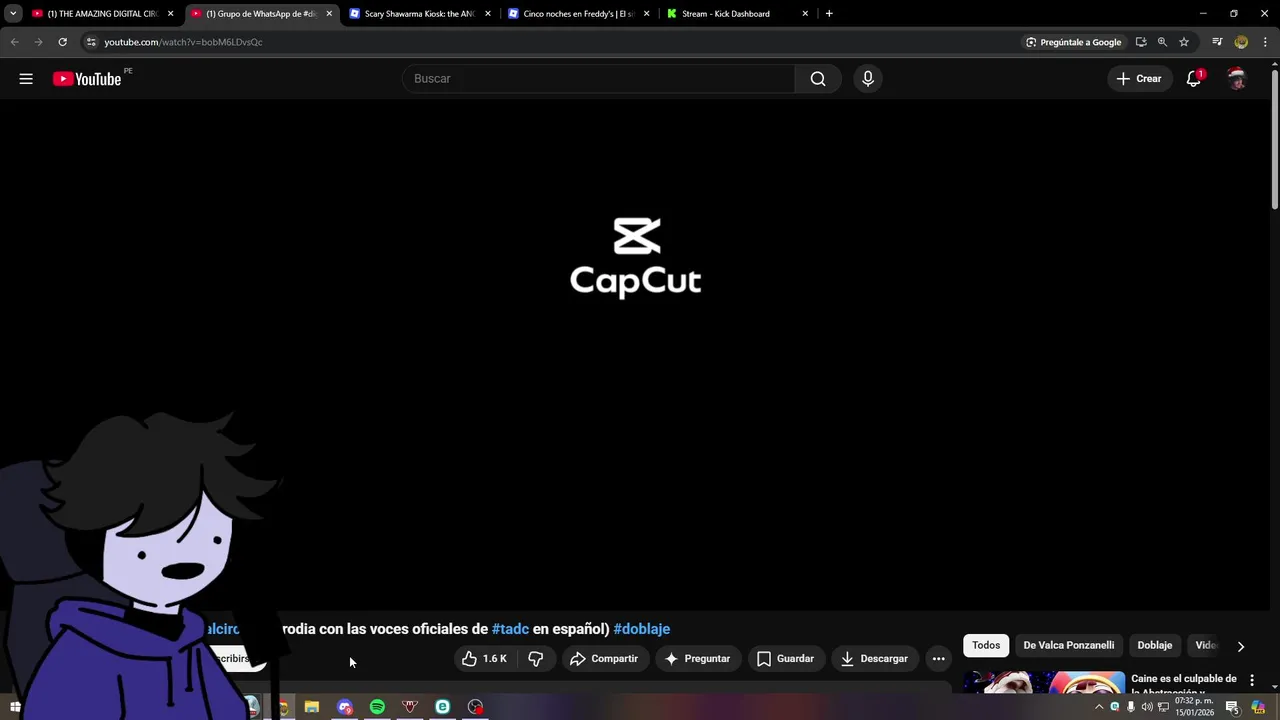This screenshot has height=720, width=1280.
Task: Start voice search with microphone icon
Action: tap(868, 79)
